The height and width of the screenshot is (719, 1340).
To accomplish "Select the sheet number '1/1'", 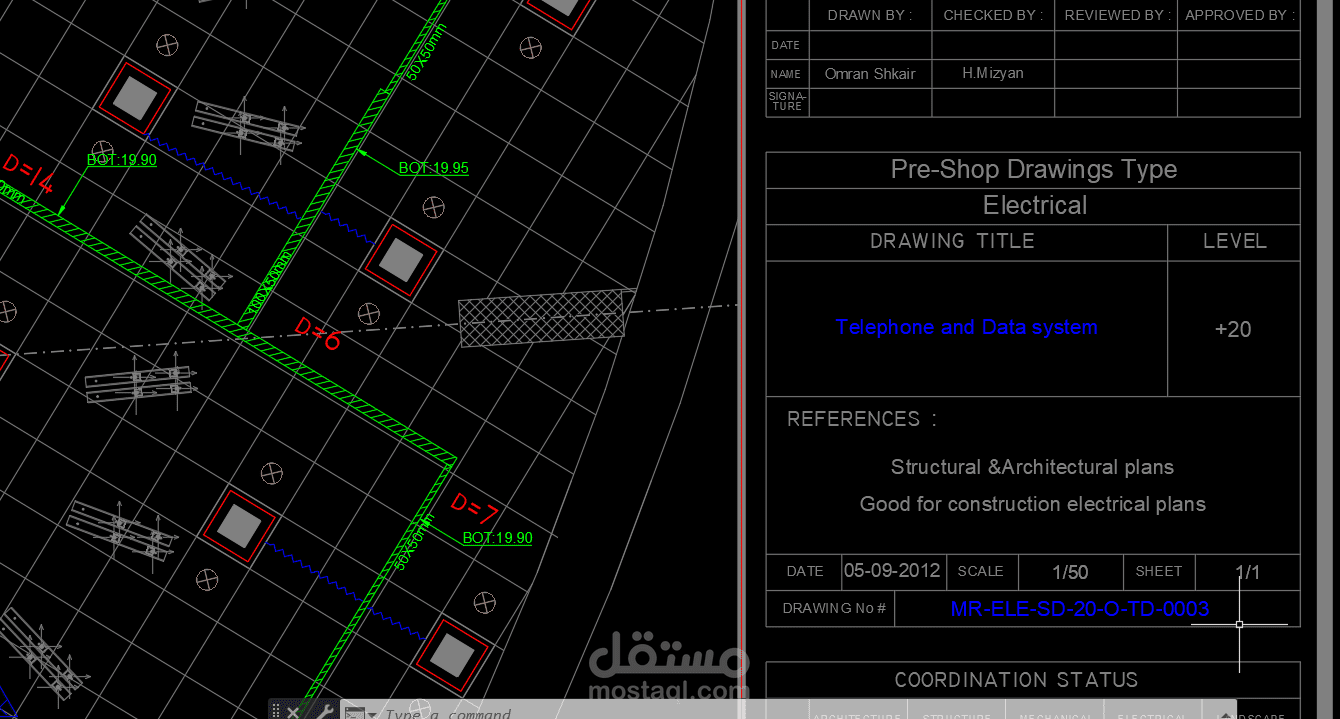I will click(1247, 572).
